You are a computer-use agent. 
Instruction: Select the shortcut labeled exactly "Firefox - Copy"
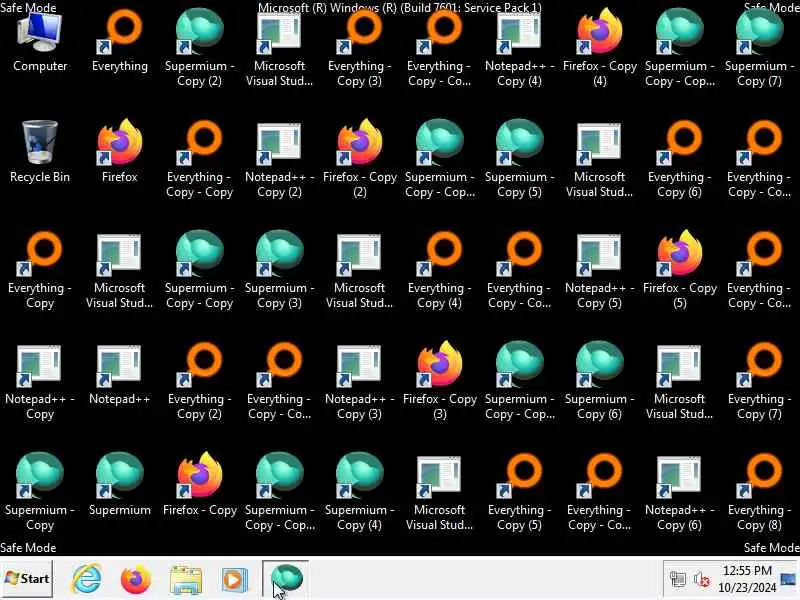pos(199,485)
